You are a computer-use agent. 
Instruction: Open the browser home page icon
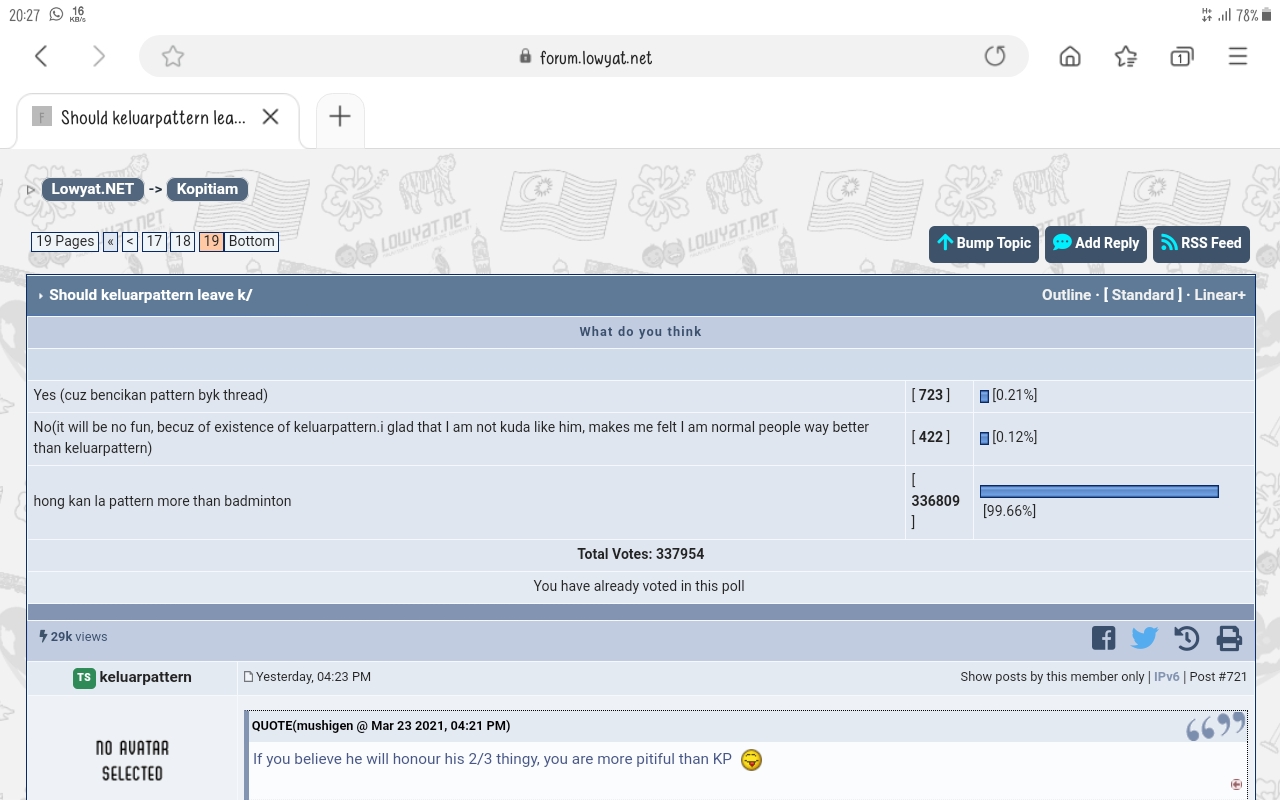click(x=1070, y=56)
